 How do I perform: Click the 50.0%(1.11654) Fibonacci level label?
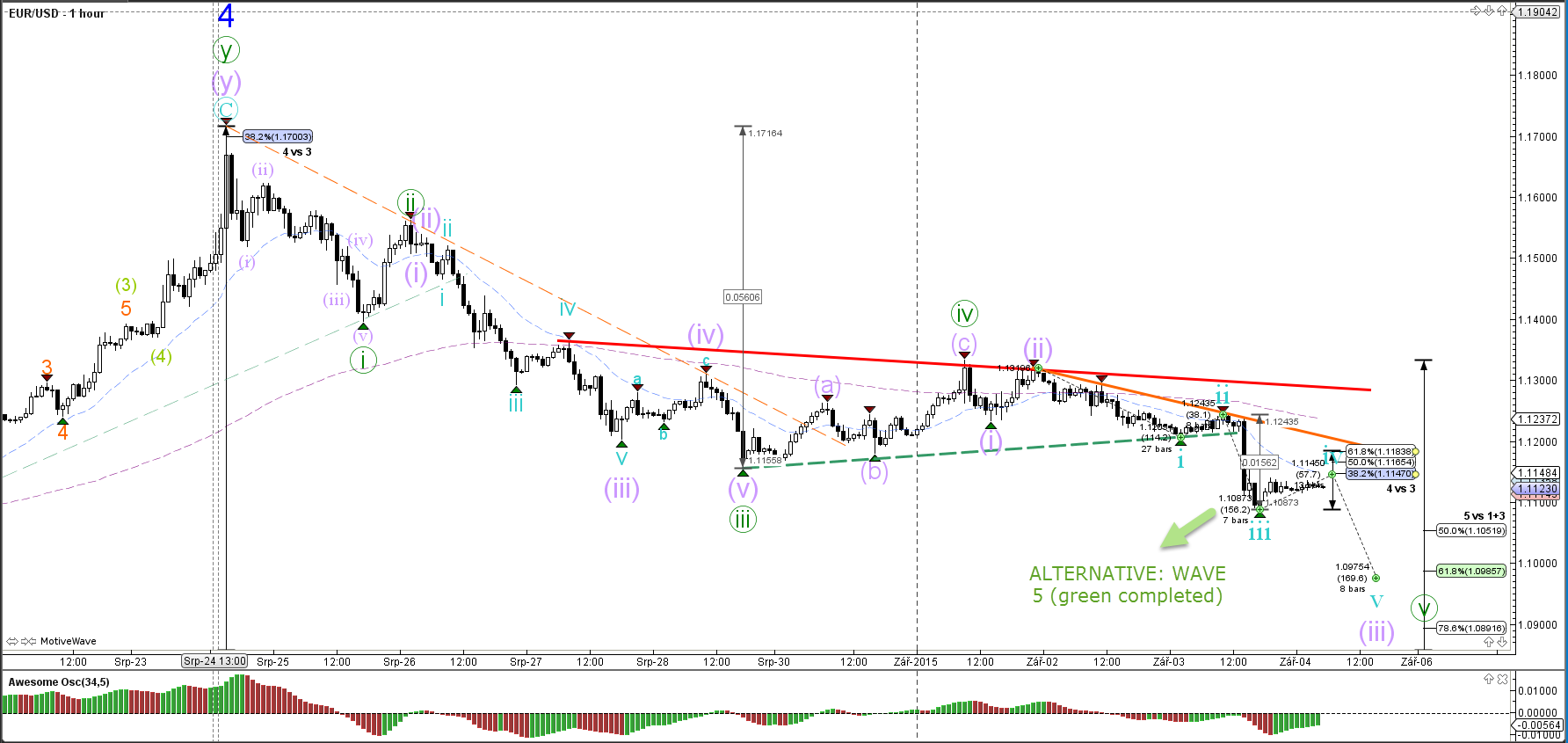pos(1380,462)
